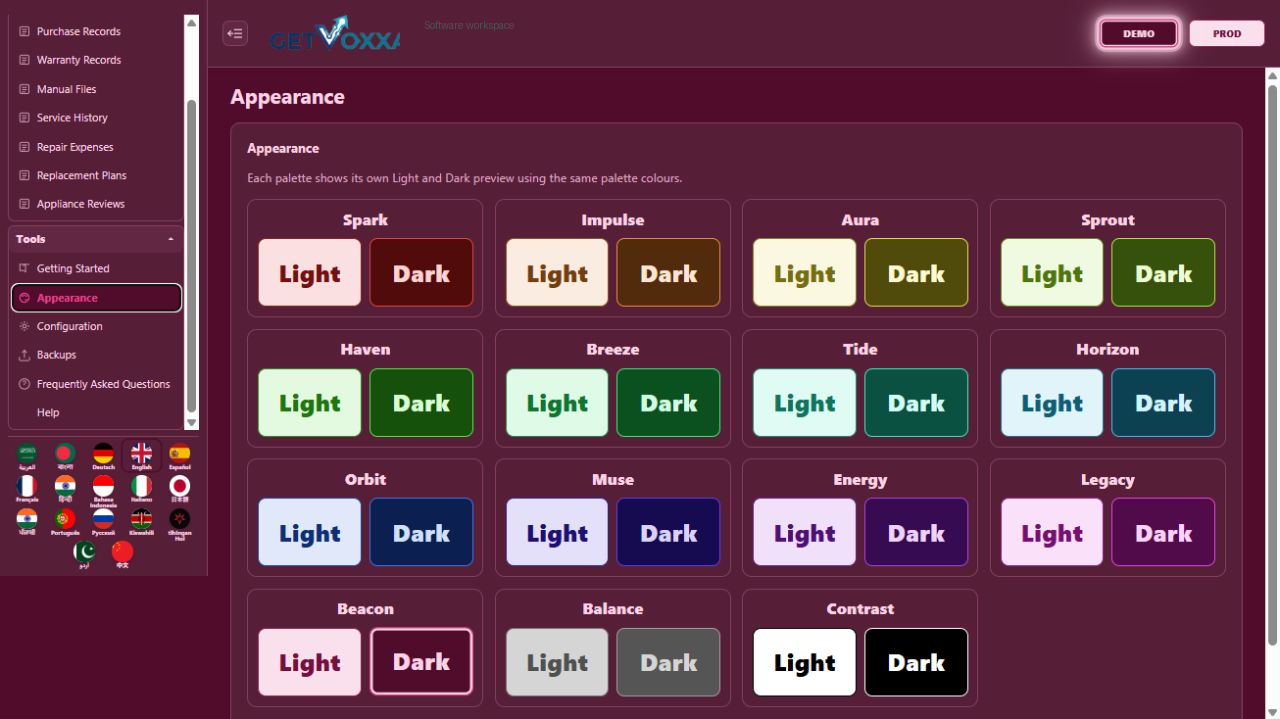
Task: Click the Bahasa Indonesia flag
Action: [103, 490]
